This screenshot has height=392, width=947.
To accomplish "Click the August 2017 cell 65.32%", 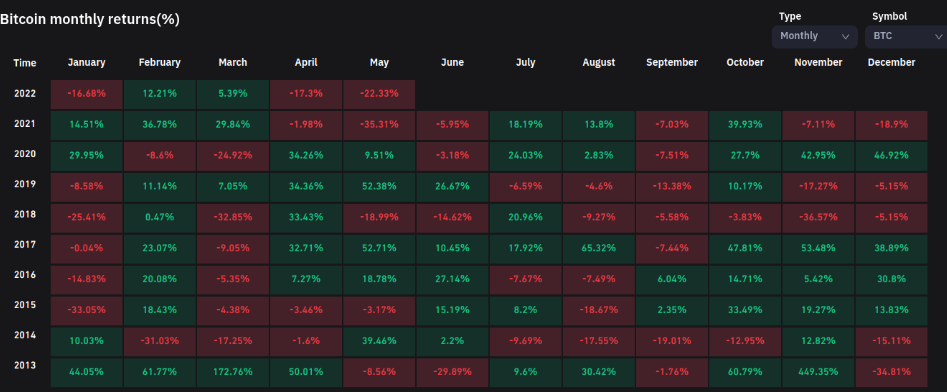I will point(599,248).
